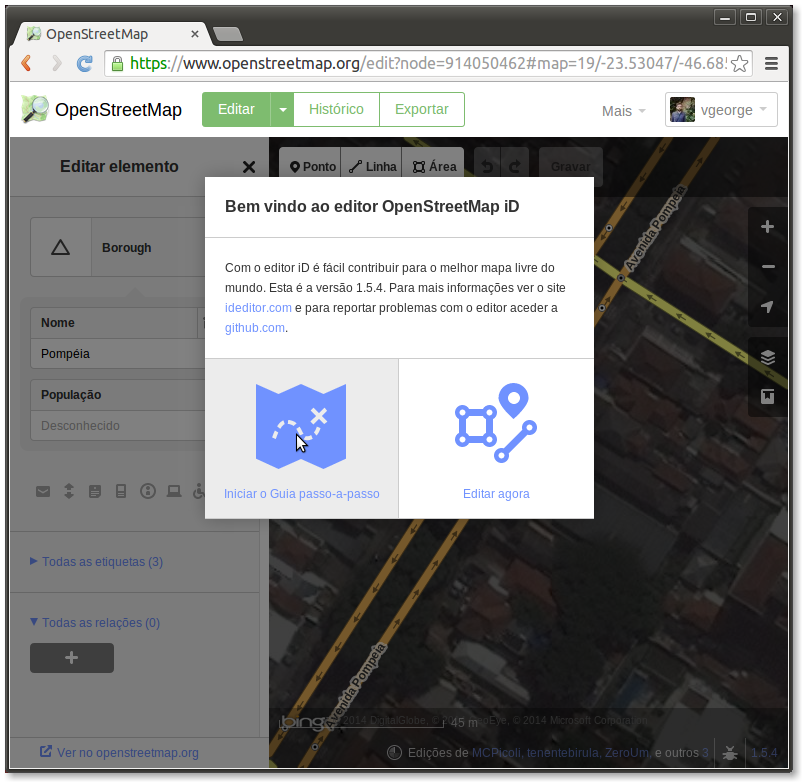
Task: Open the ideditor.com link
Action: click(258, 308)
